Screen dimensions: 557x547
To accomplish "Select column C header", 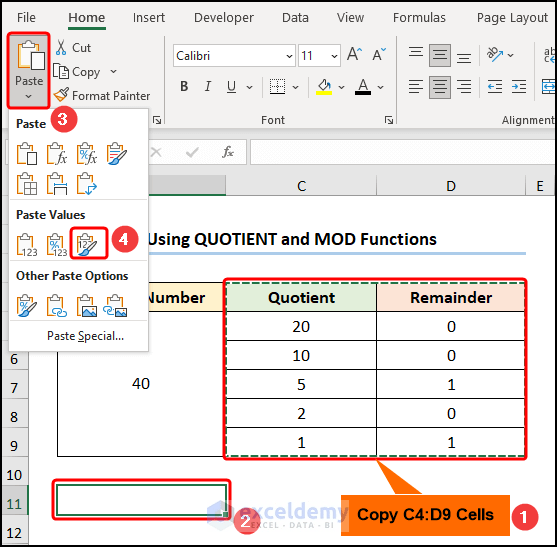I will coord(301,186).
